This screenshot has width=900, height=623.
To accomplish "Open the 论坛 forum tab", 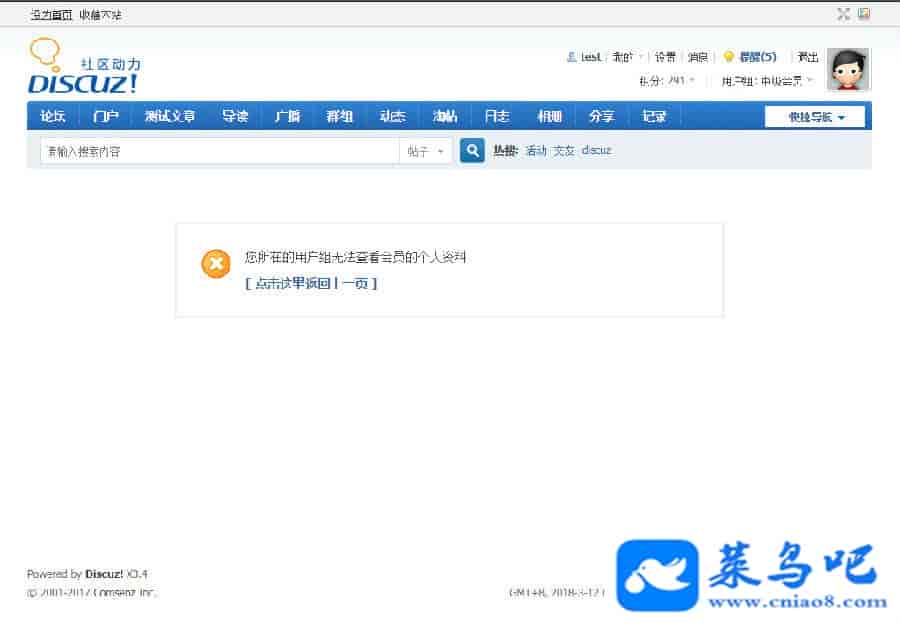I will (x=53, y=116).
